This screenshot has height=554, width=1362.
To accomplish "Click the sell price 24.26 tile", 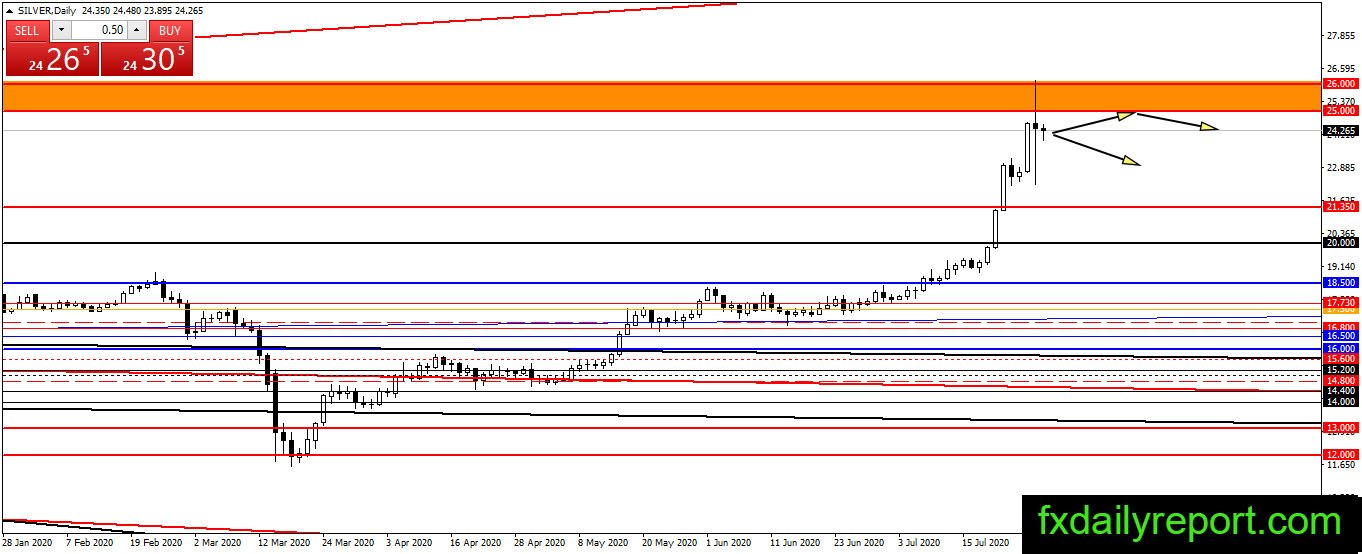I will [x=52, y=59].
